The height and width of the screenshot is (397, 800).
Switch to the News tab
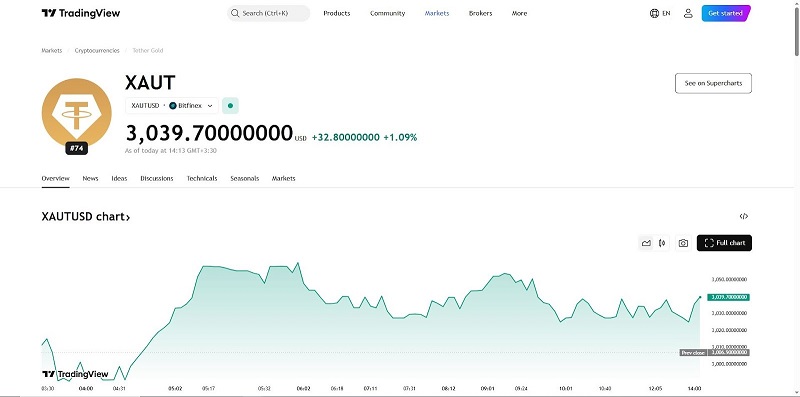[x=90, y=179]
